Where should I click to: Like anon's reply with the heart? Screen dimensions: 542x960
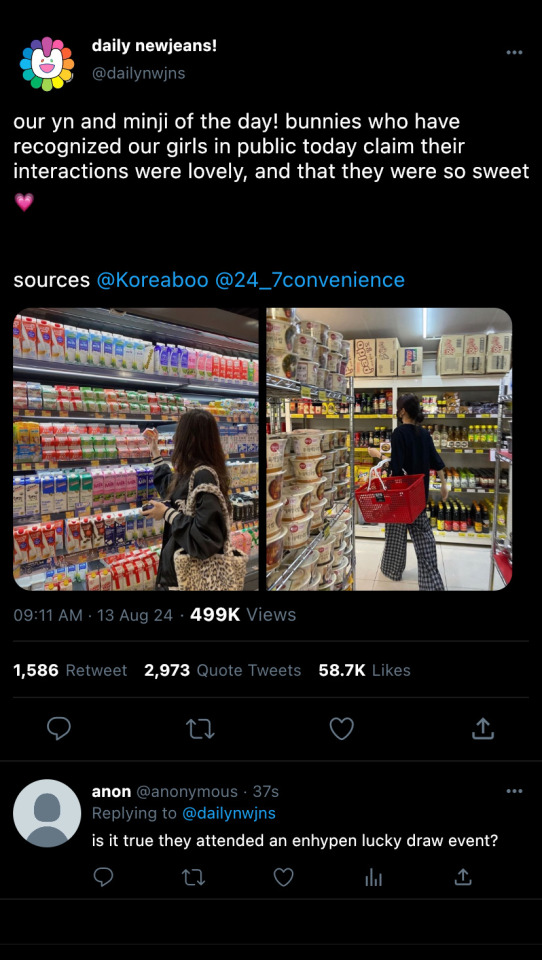[283, 878]
